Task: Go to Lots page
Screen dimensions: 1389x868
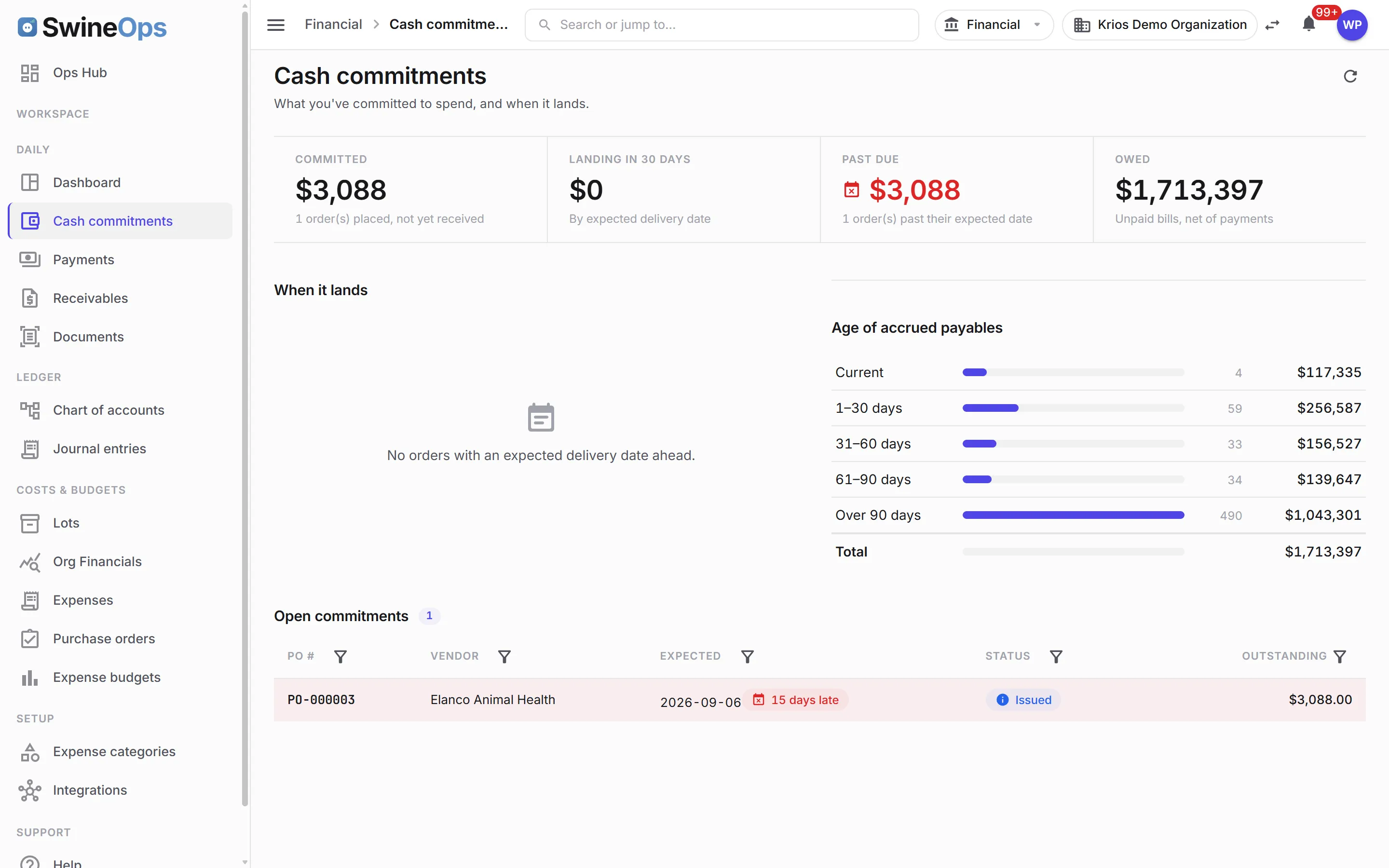Action: (121, 523)
